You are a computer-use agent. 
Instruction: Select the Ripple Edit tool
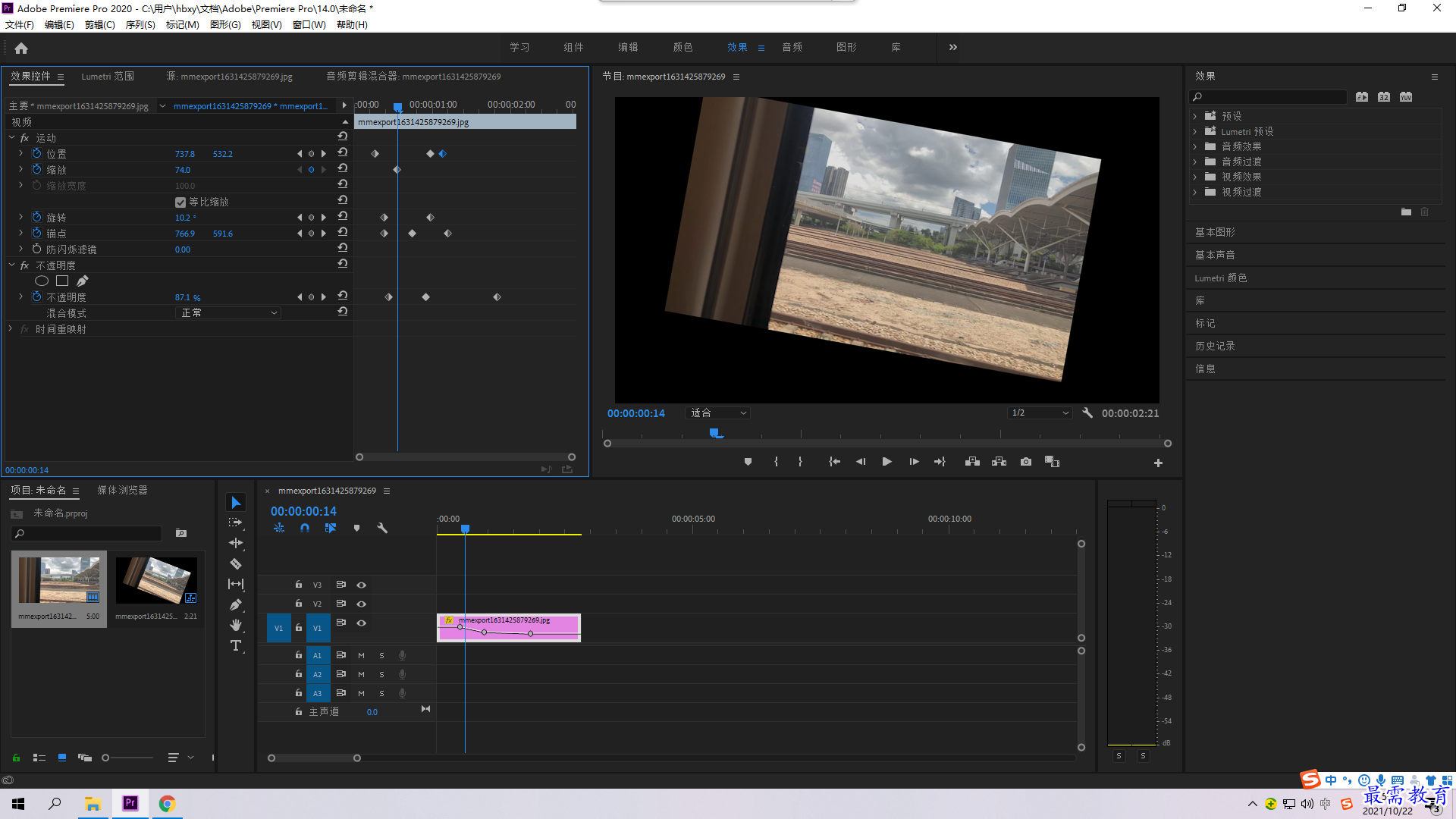[236, 543]
